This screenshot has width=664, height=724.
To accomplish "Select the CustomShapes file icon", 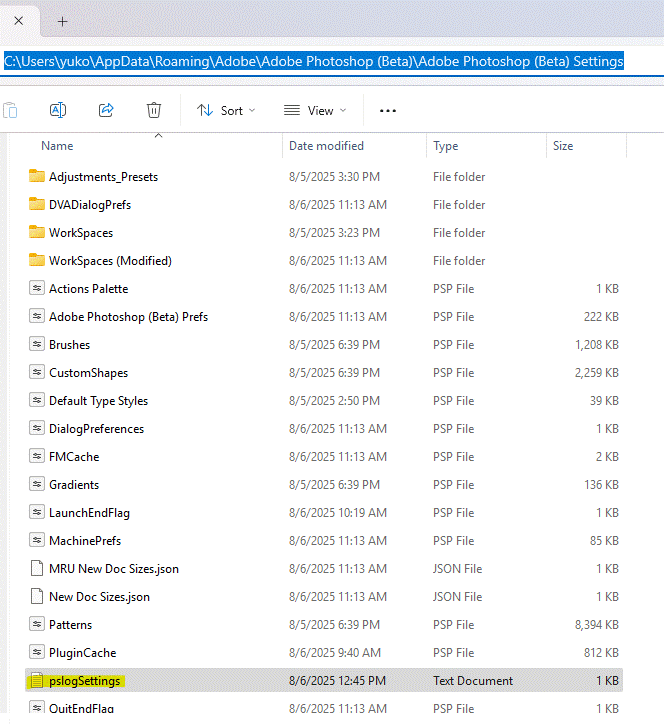I will click(x=37, y=372).
